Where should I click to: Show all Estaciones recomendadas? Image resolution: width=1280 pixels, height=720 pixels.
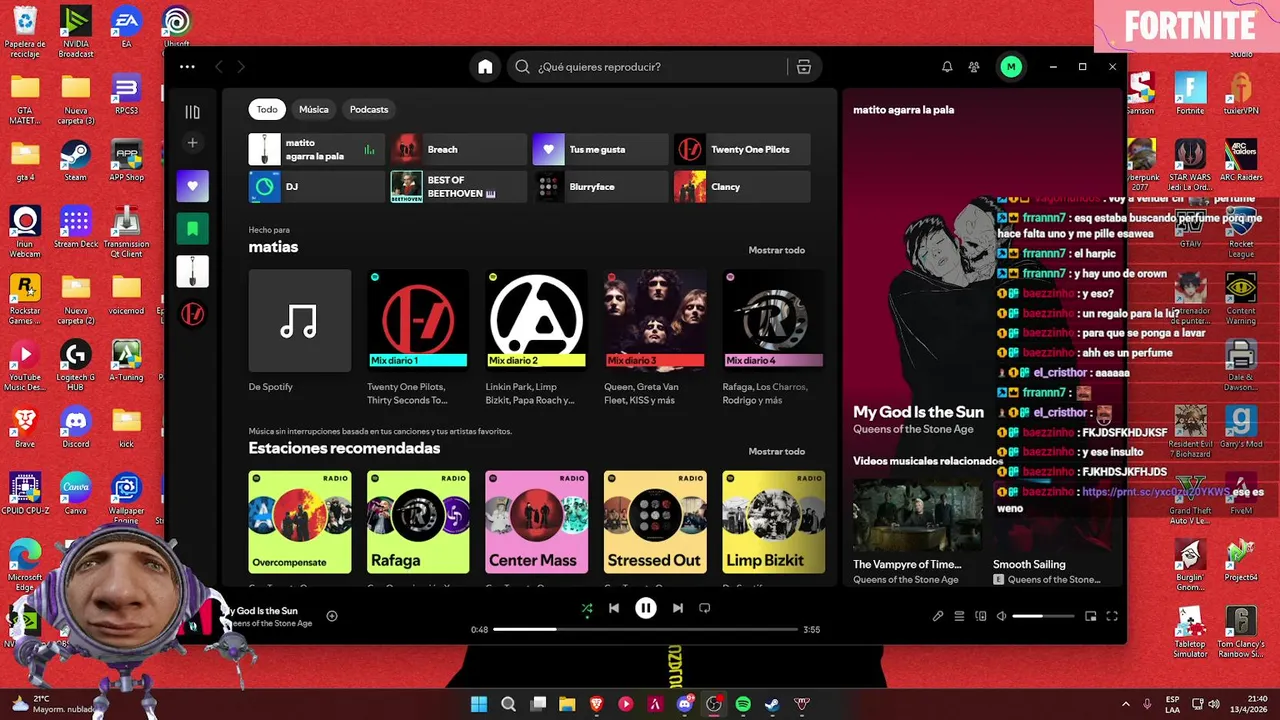tap(777, 451)
